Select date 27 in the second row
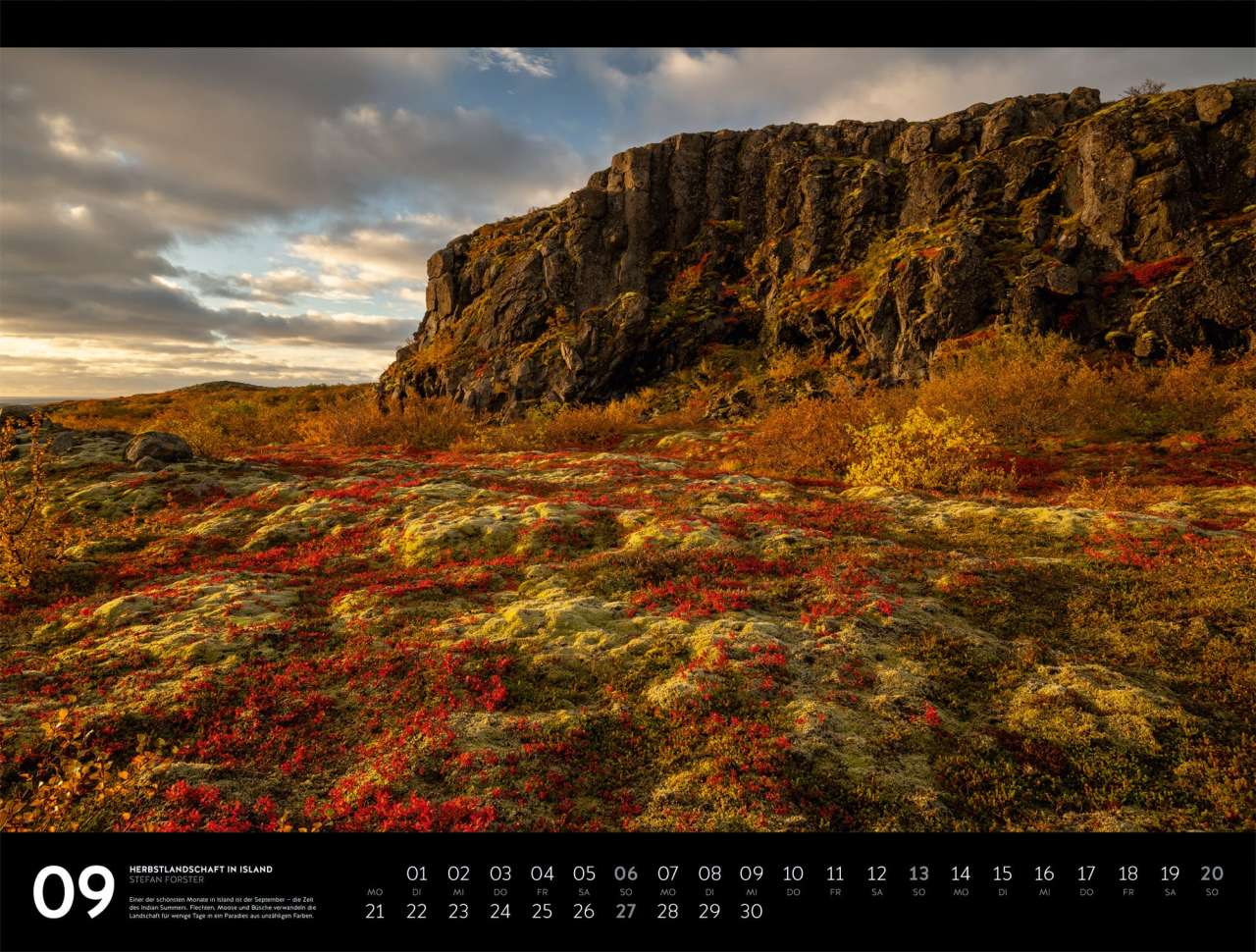 tap(625, 911)
